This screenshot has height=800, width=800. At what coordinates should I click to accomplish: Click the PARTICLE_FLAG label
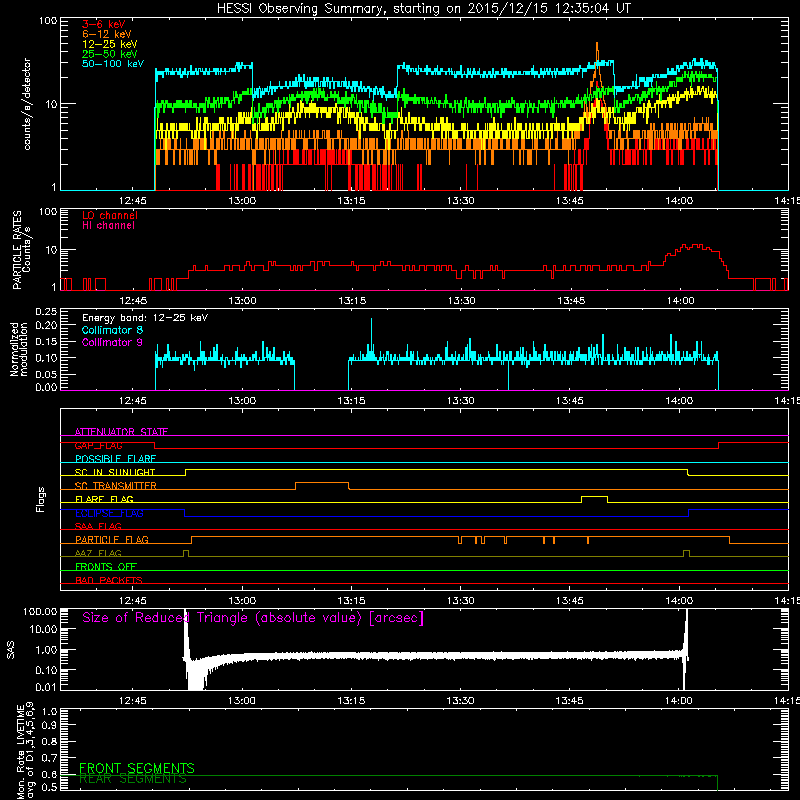pyautogui.click(x=112, y=539)
